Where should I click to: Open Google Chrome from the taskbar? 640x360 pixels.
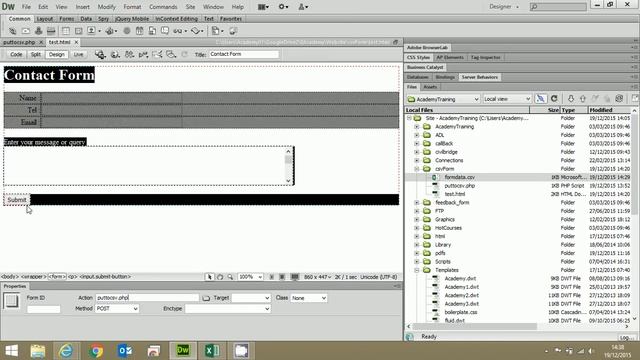(96, 351)
